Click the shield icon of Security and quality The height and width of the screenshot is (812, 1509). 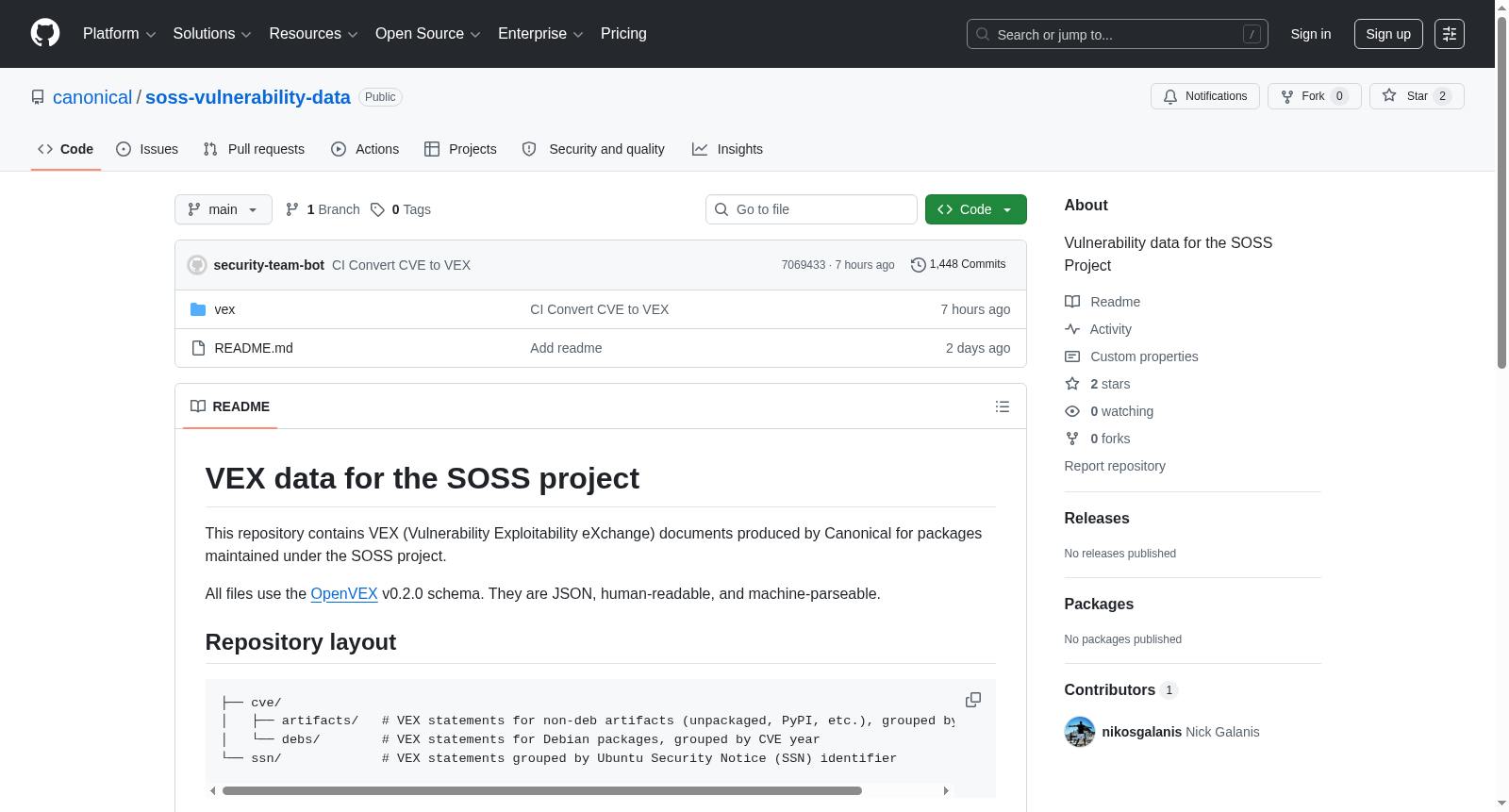[x=529, y=149]
